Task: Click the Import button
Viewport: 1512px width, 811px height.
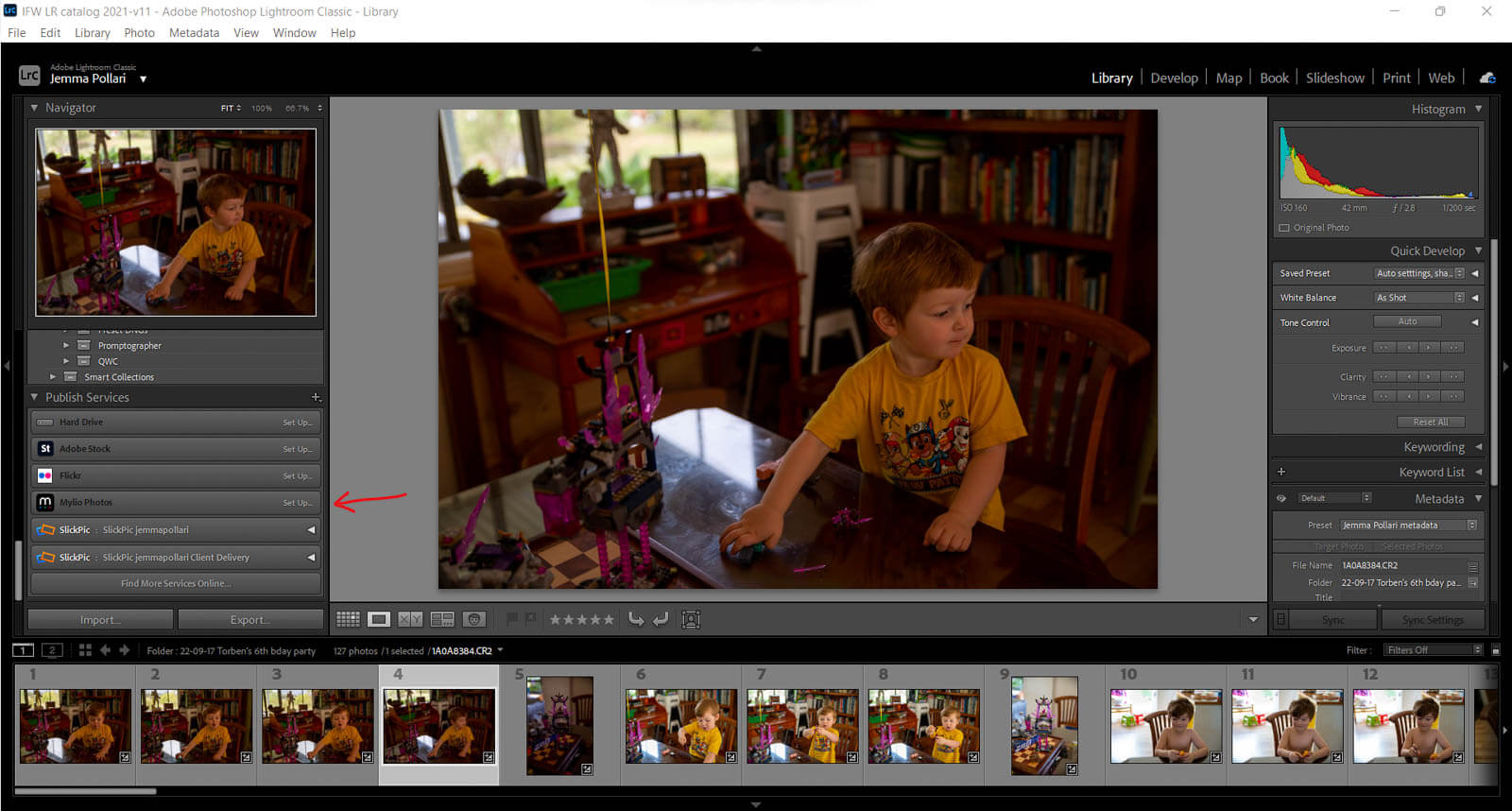Action: (100, 620)
